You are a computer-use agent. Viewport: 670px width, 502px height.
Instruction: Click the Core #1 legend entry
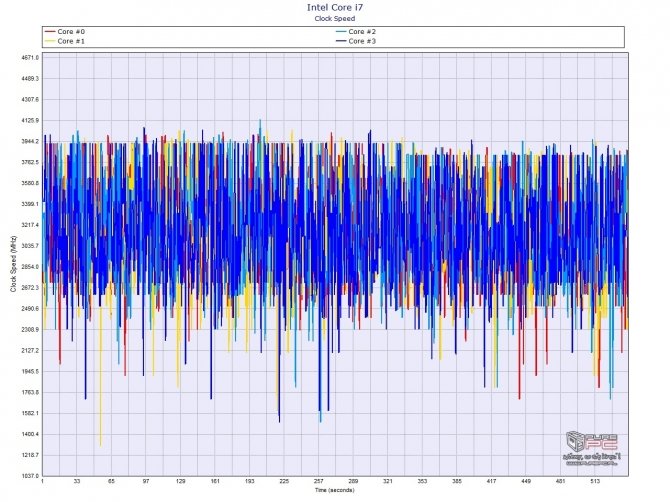coord(65,41)
